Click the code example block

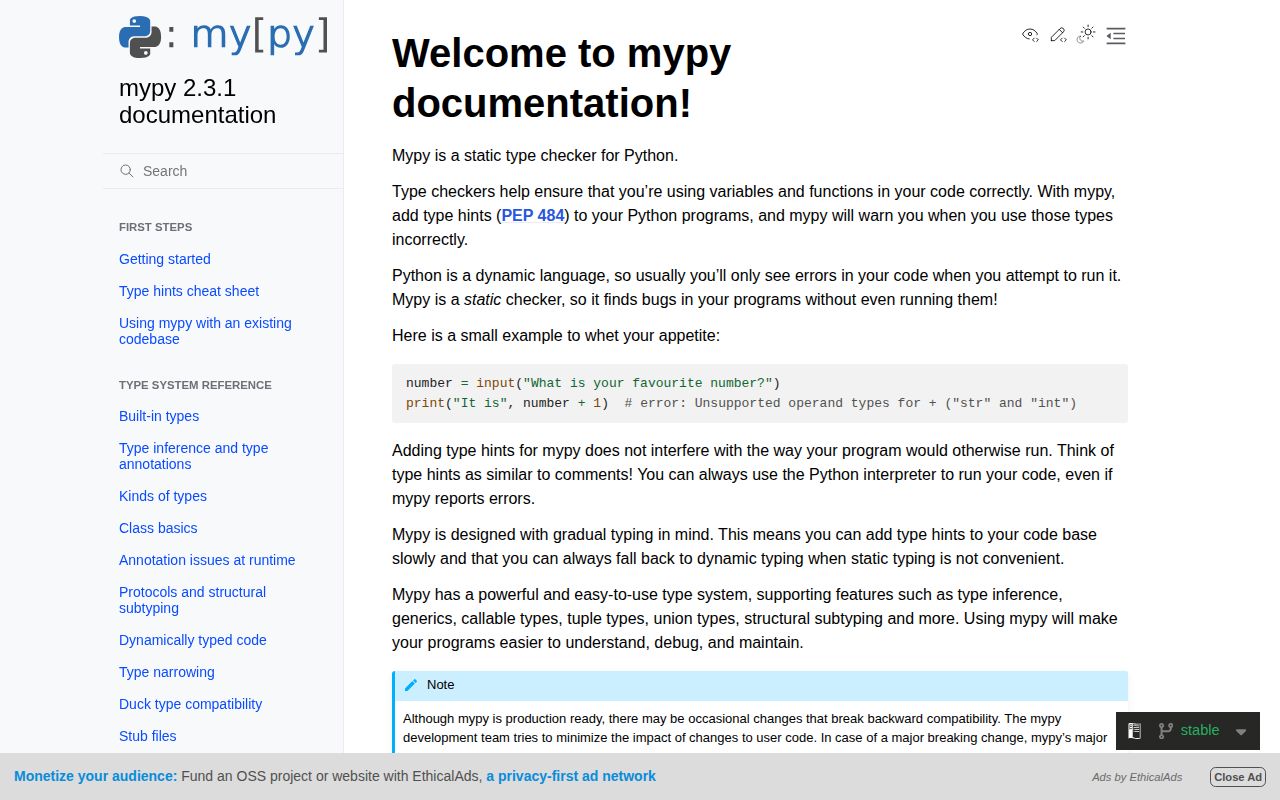point(760,393)
